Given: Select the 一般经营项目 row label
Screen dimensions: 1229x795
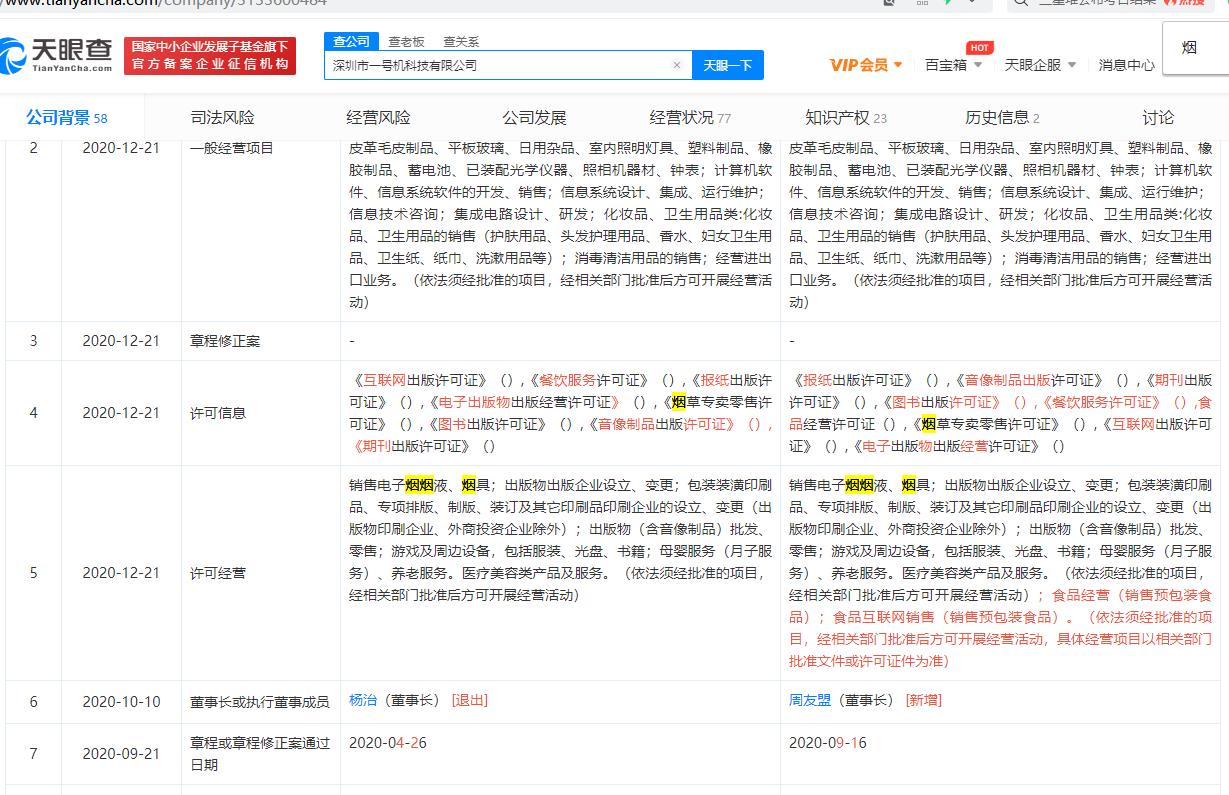Looking at the screenshot, I should (x=232, y=148).
